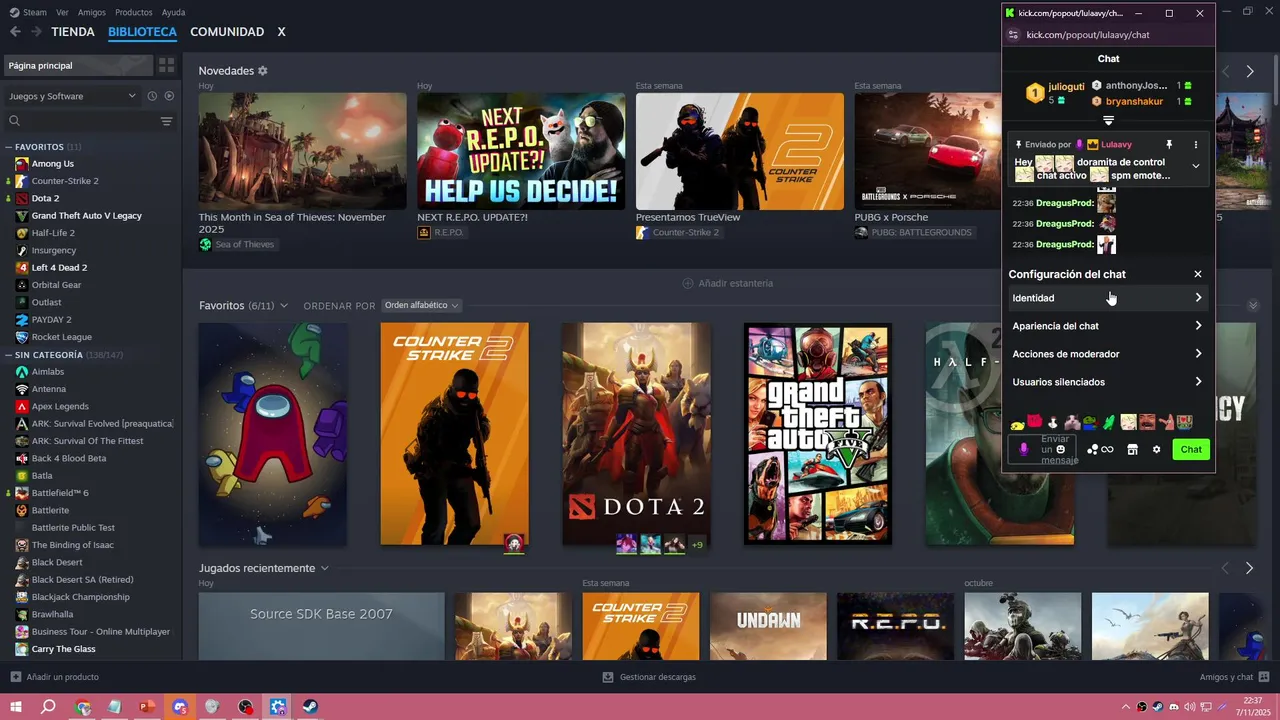Open the UNDAWN recent game thumbnail
Screen dimensions: 1280x720
click(768, 627)
